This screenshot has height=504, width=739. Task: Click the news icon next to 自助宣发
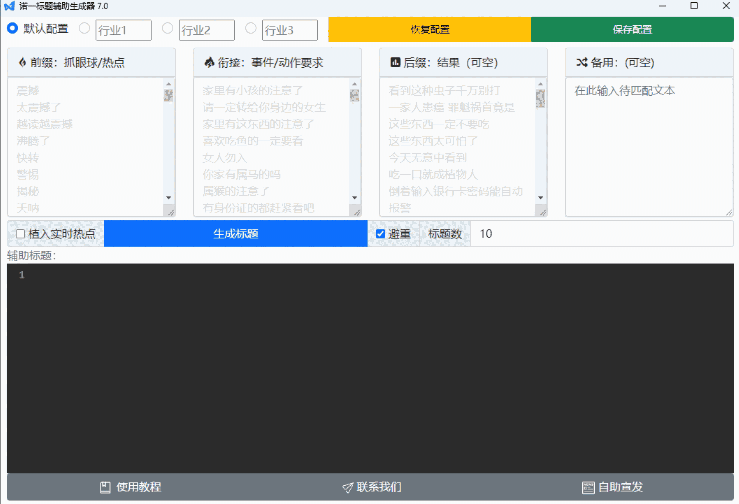point(588,488)
